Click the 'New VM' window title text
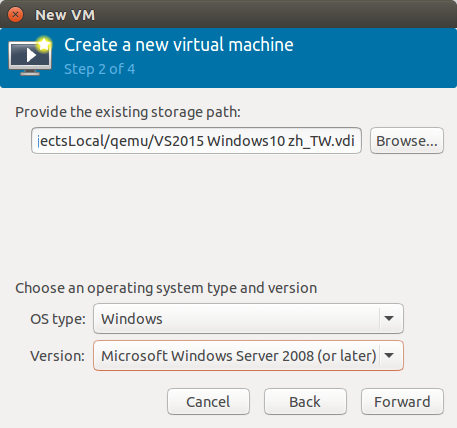Viewport: 457px width, 428px height. [65, 15]
